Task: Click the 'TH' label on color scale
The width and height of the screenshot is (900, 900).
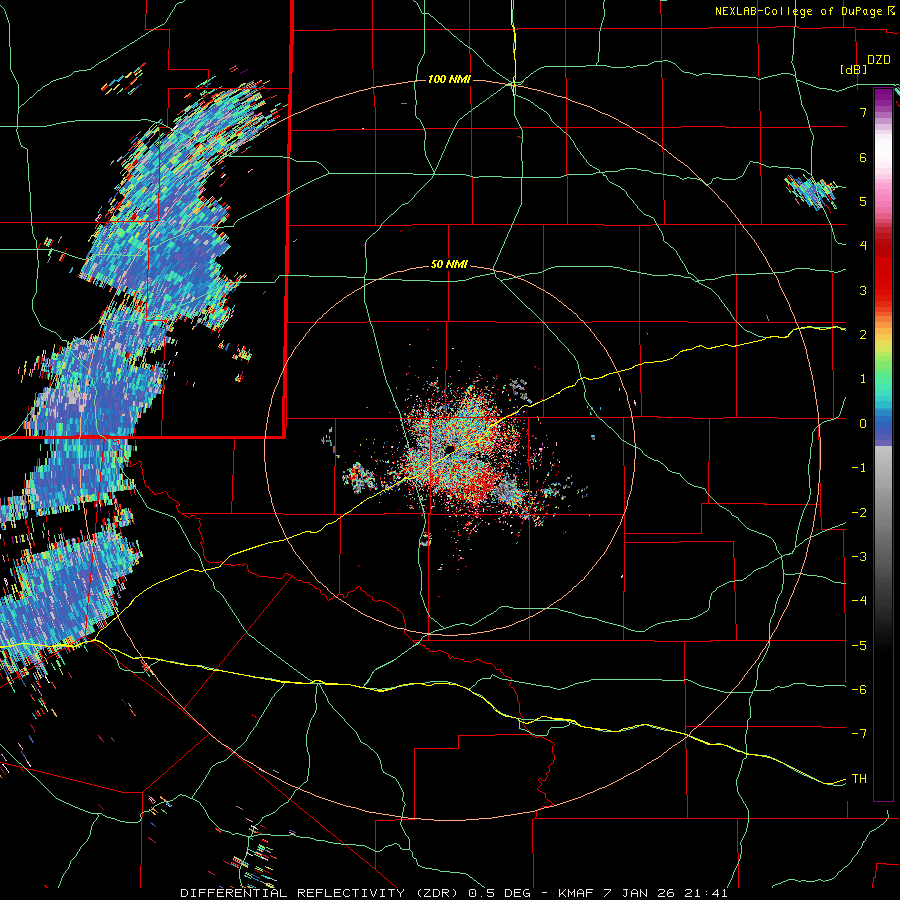Action: [x=859, y=779]
